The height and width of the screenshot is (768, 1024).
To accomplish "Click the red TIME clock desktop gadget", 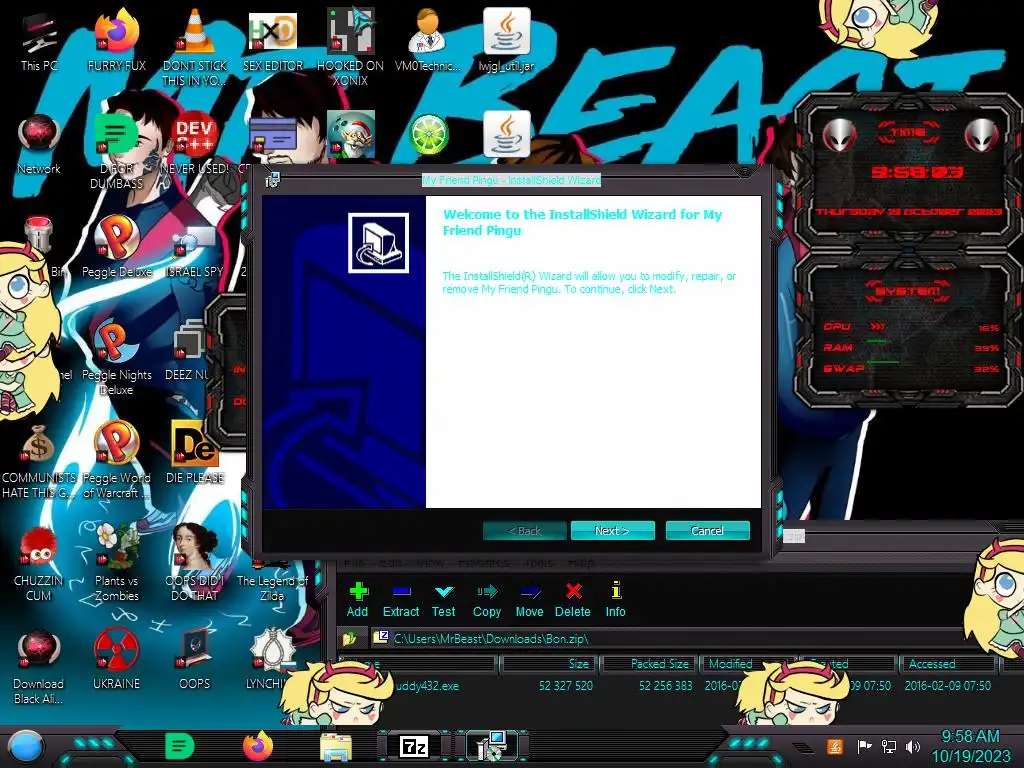I will click(909, 170).
